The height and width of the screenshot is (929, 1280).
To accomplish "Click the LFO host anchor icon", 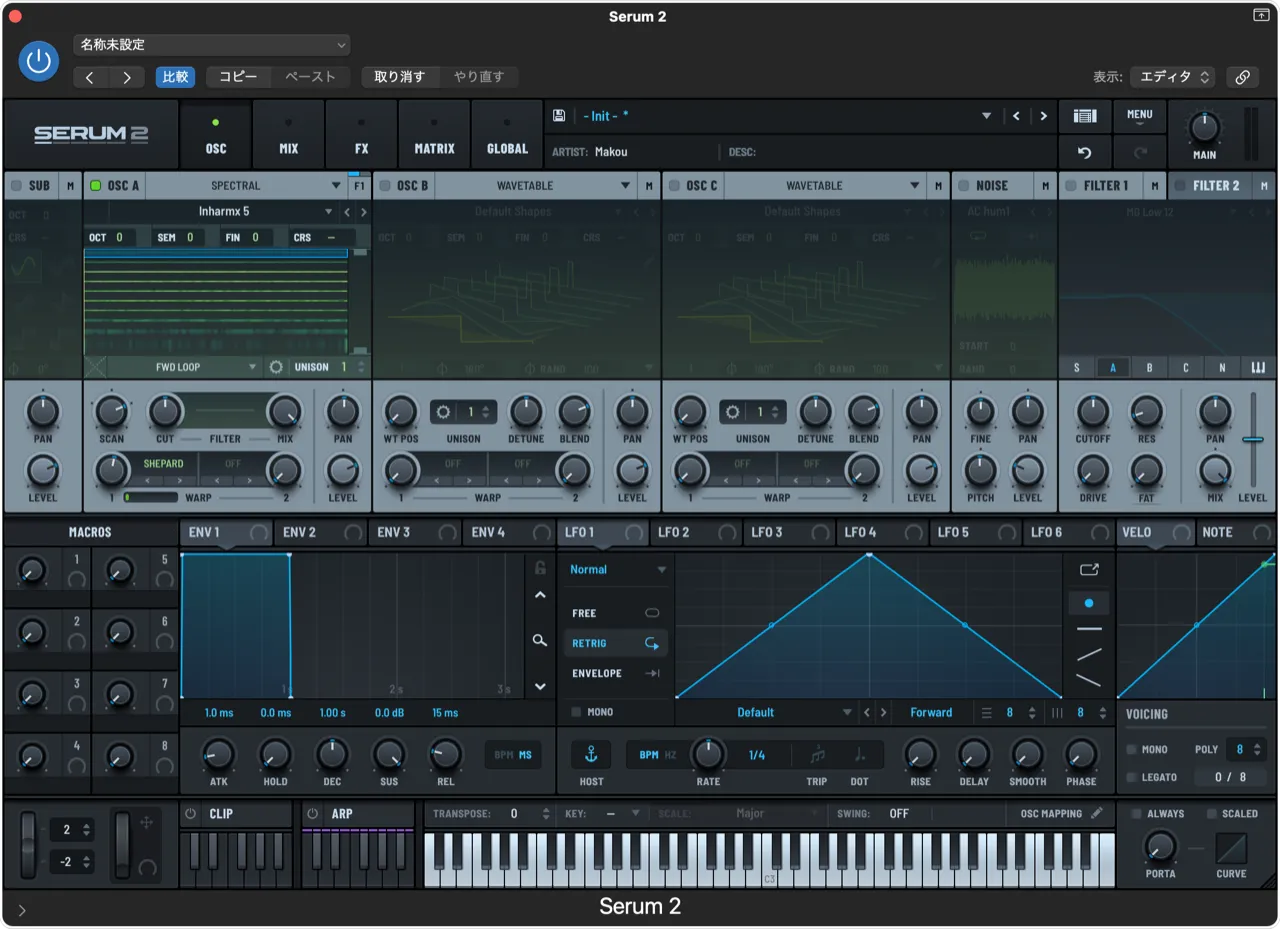I will click(591, 755).
